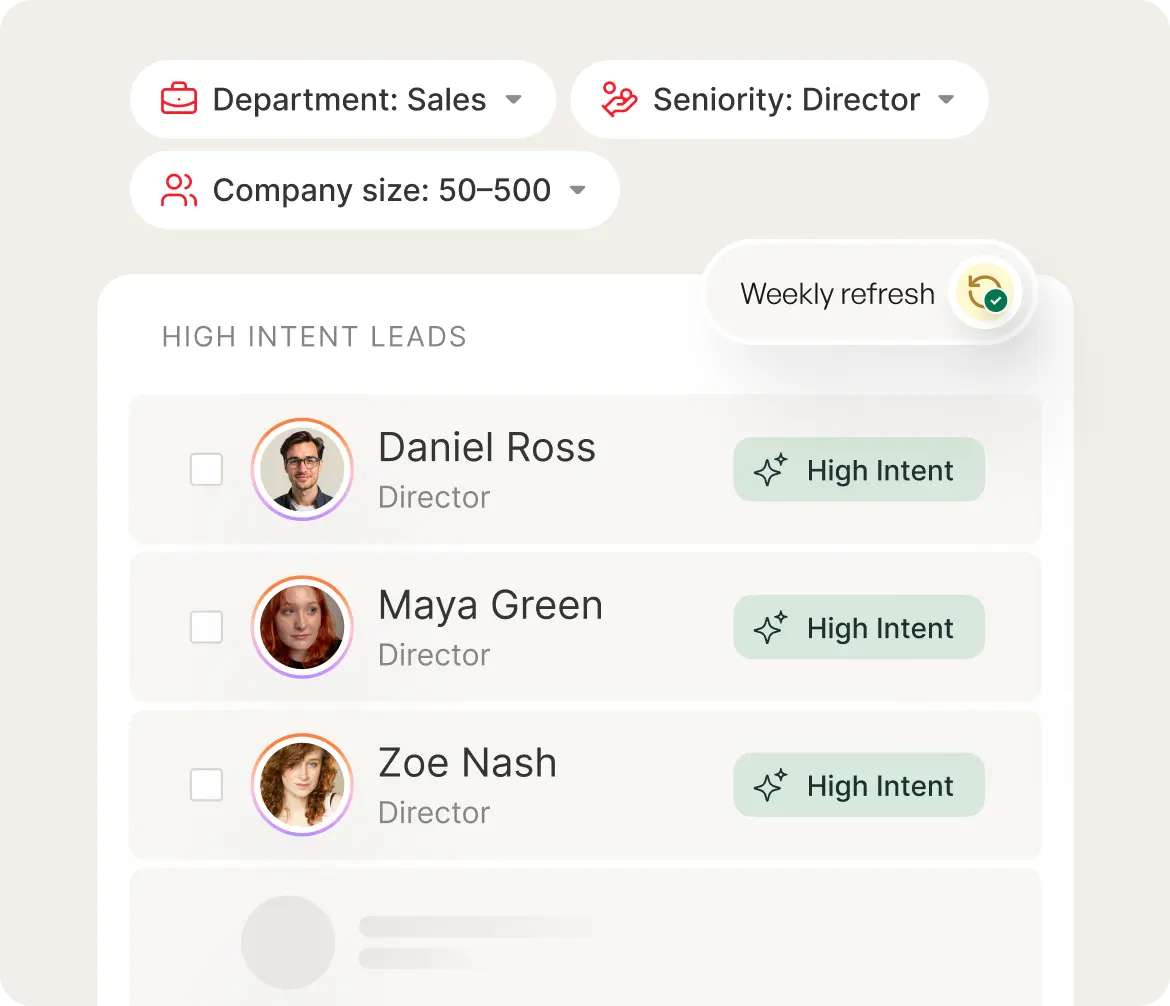This screenshot has width=1170, height=1006.
Task: Click the briefcase icon in Department filter
Action: (x=179, y=100)
